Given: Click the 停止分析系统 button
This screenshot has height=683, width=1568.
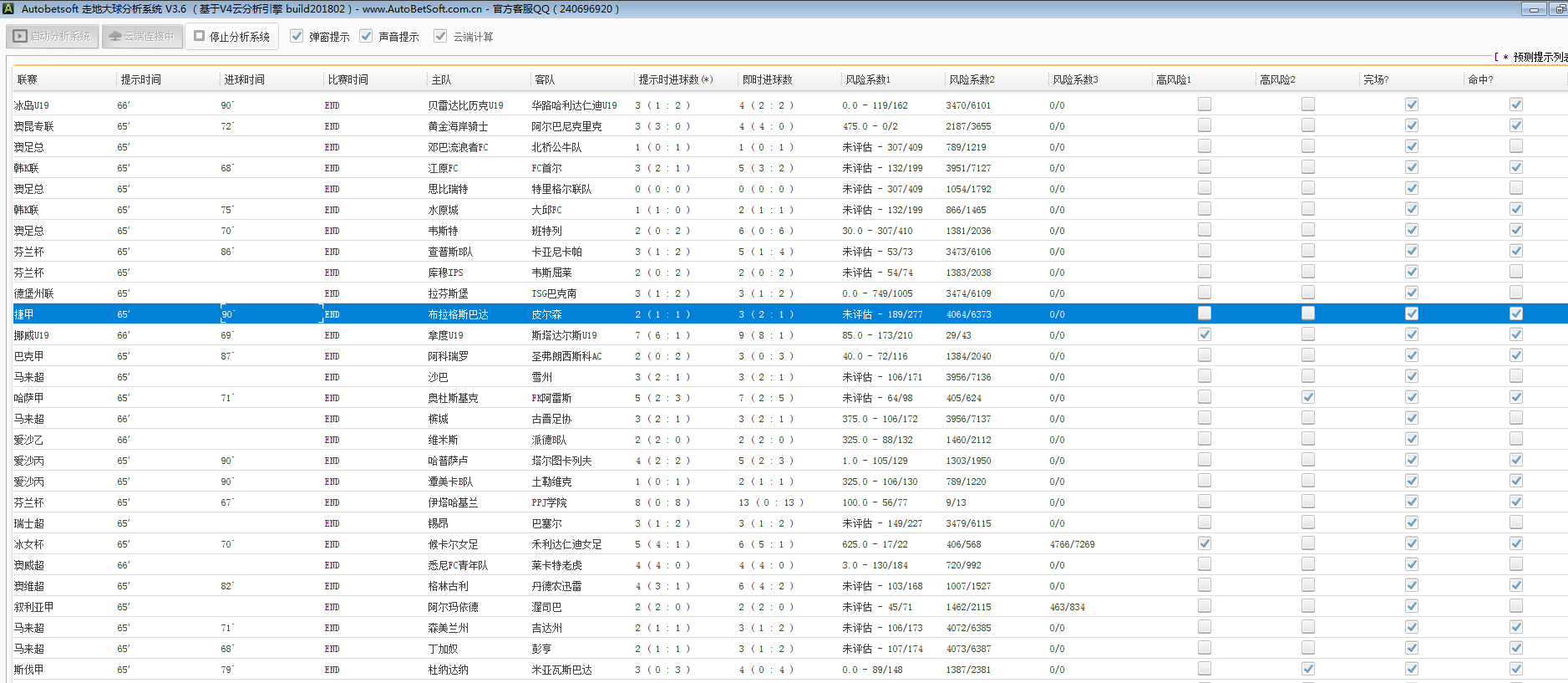Looking at the screenshot, I should [x=231, y=37].
